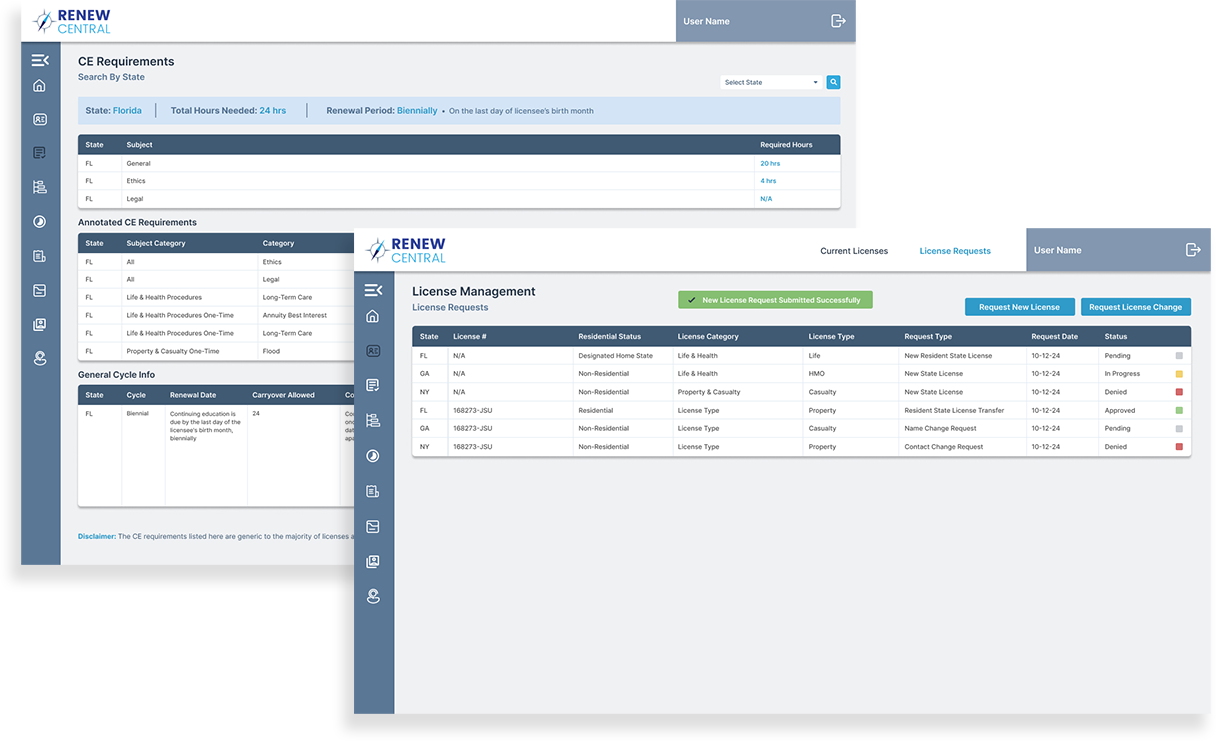
Task: Click logout icon in CE Requirements window header
Action: 838,21
